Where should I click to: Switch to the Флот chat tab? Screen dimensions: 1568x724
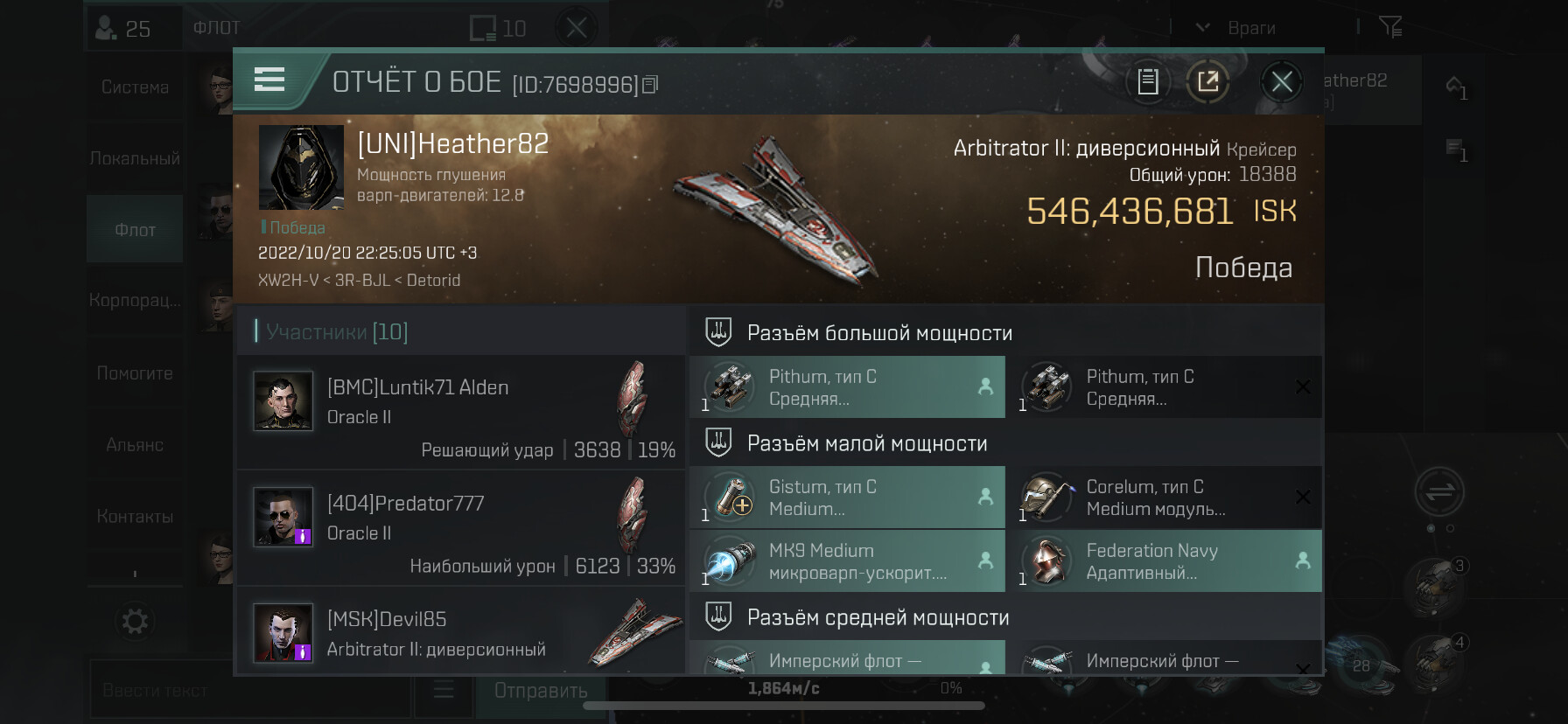135,230
